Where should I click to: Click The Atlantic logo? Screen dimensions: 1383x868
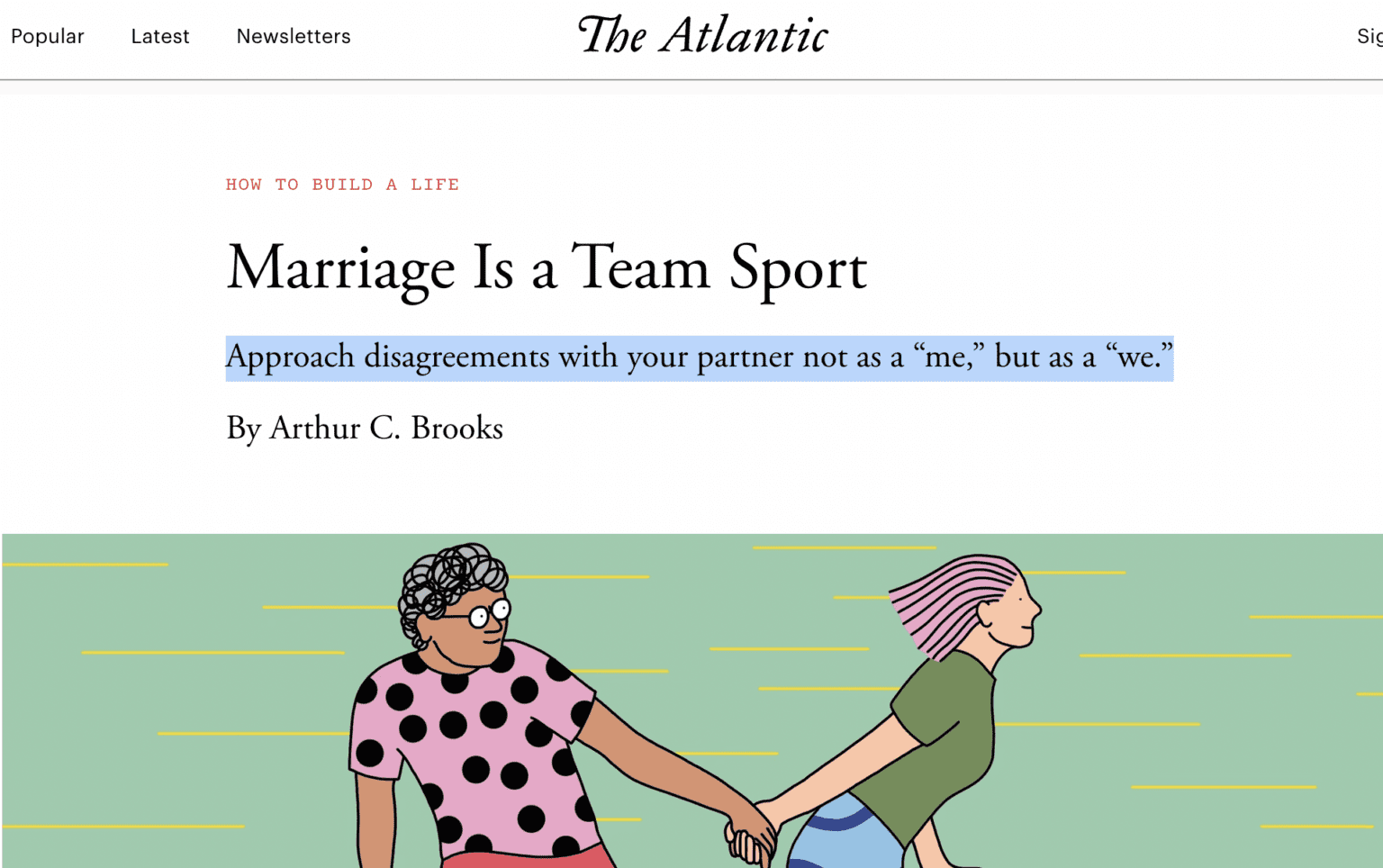coord(702,36)
